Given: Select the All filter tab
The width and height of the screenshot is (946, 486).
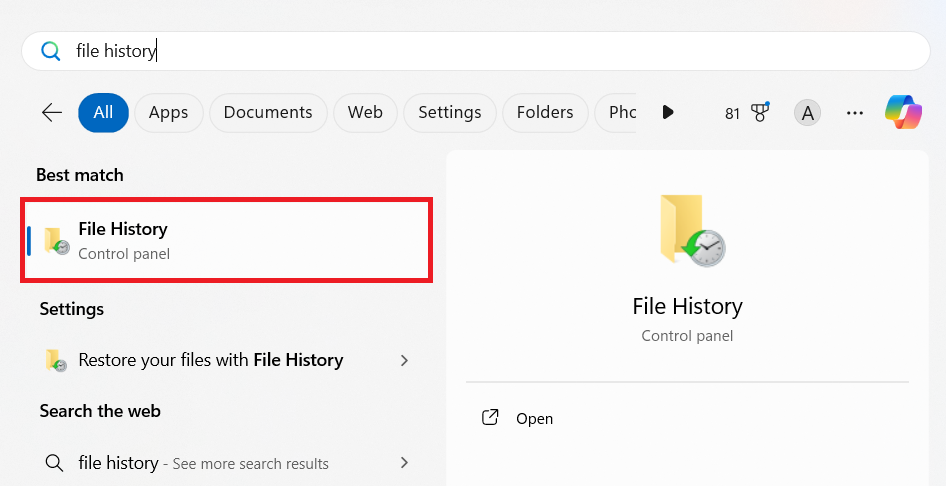Looking at the screenshot, I should (x=103, y=112).
